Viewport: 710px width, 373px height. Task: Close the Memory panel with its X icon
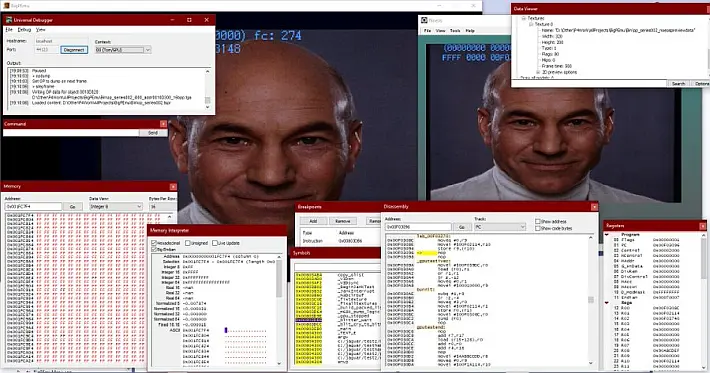173,186
